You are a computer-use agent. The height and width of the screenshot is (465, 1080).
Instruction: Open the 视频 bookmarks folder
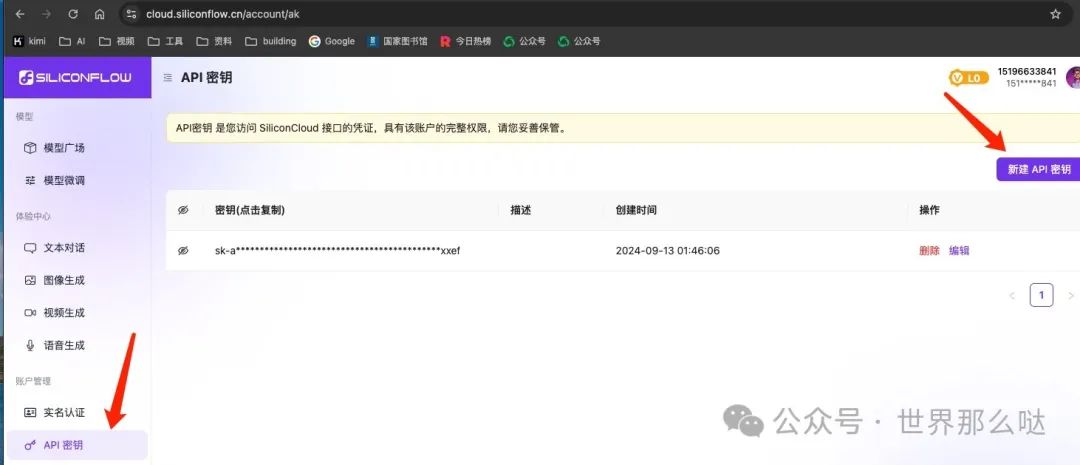pyautogui.click(x=116, y=41)
